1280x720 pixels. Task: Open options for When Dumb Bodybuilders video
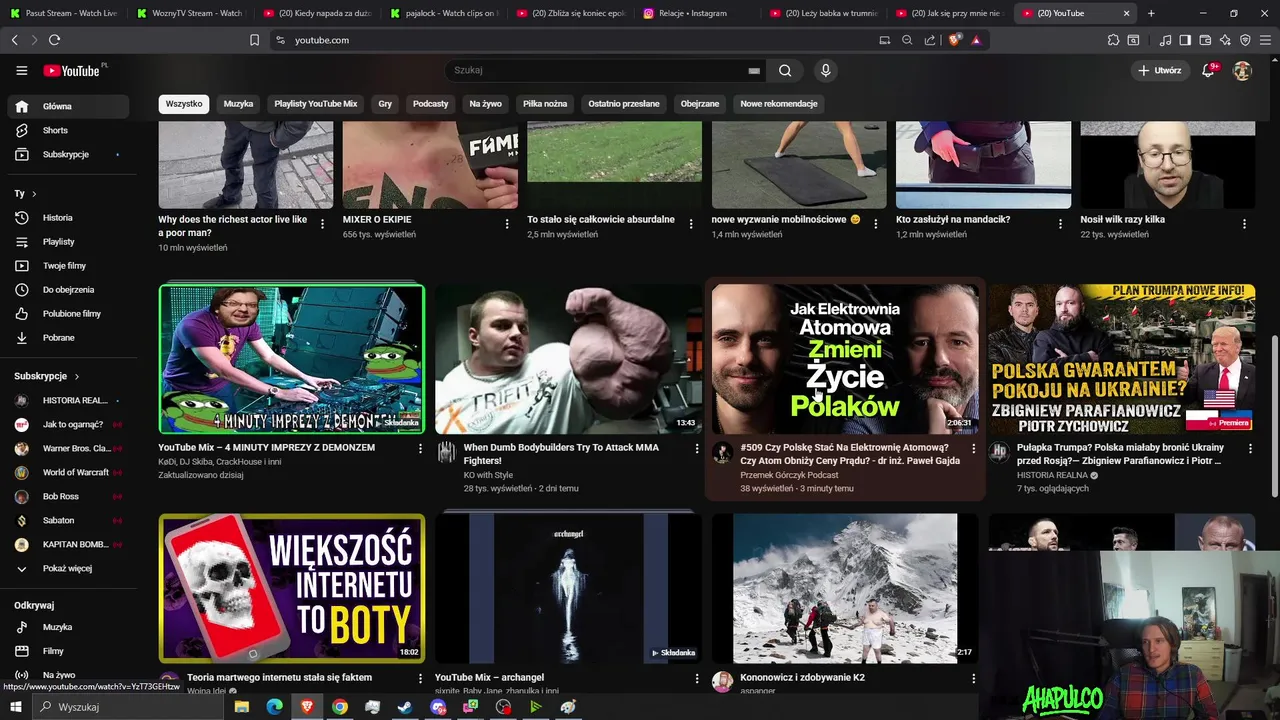(697, 449)
